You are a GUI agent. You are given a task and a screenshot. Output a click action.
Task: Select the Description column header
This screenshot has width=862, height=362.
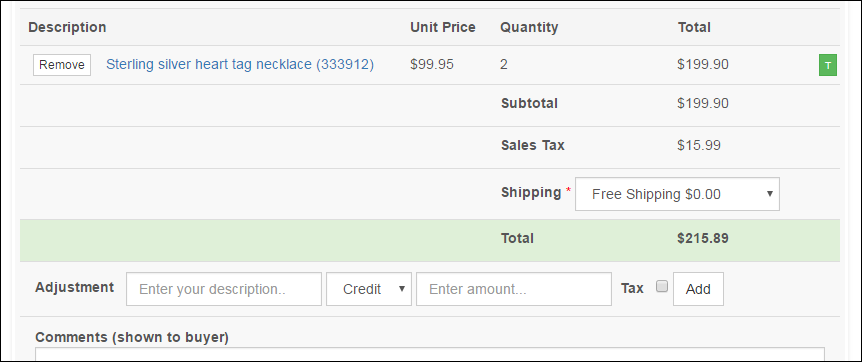click(67, 27)
